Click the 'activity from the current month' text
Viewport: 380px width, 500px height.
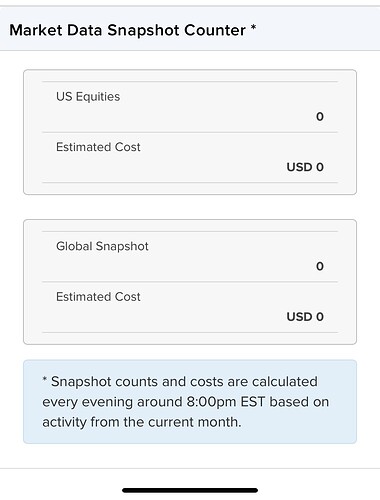click(x=142, y=422)
